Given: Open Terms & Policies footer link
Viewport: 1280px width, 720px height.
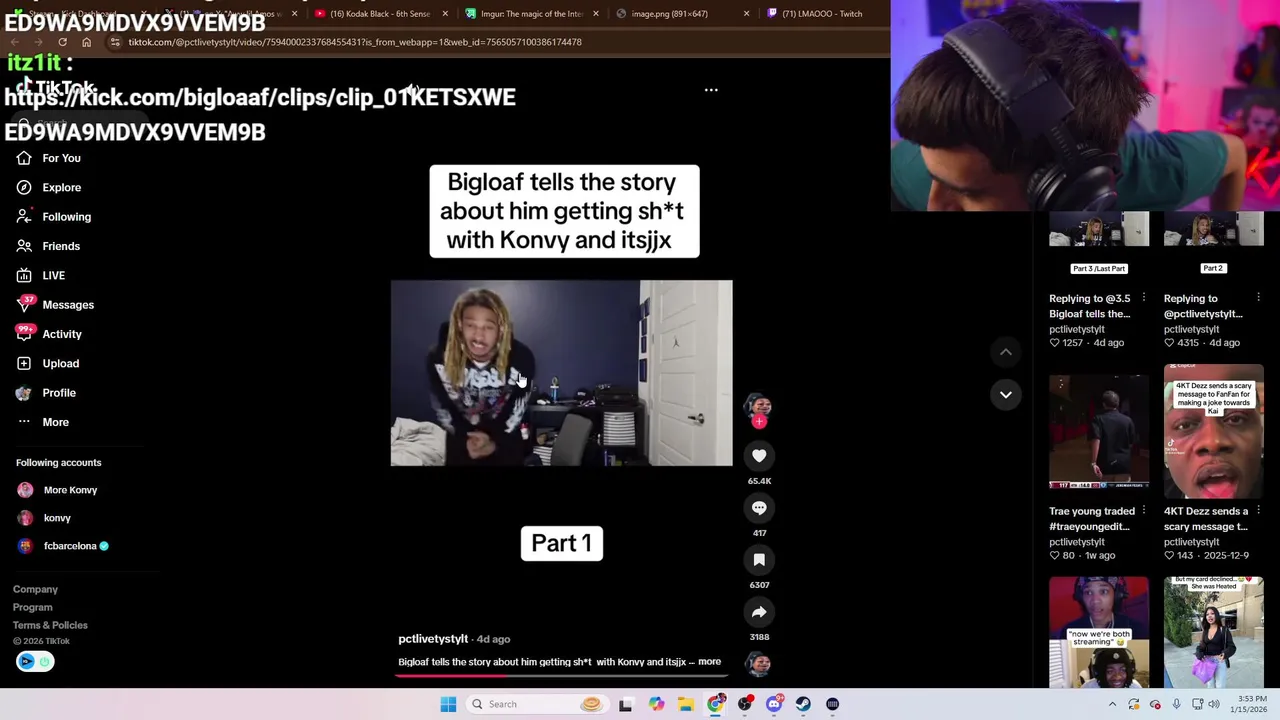Looking at the screenshot, I should point(50,625).
